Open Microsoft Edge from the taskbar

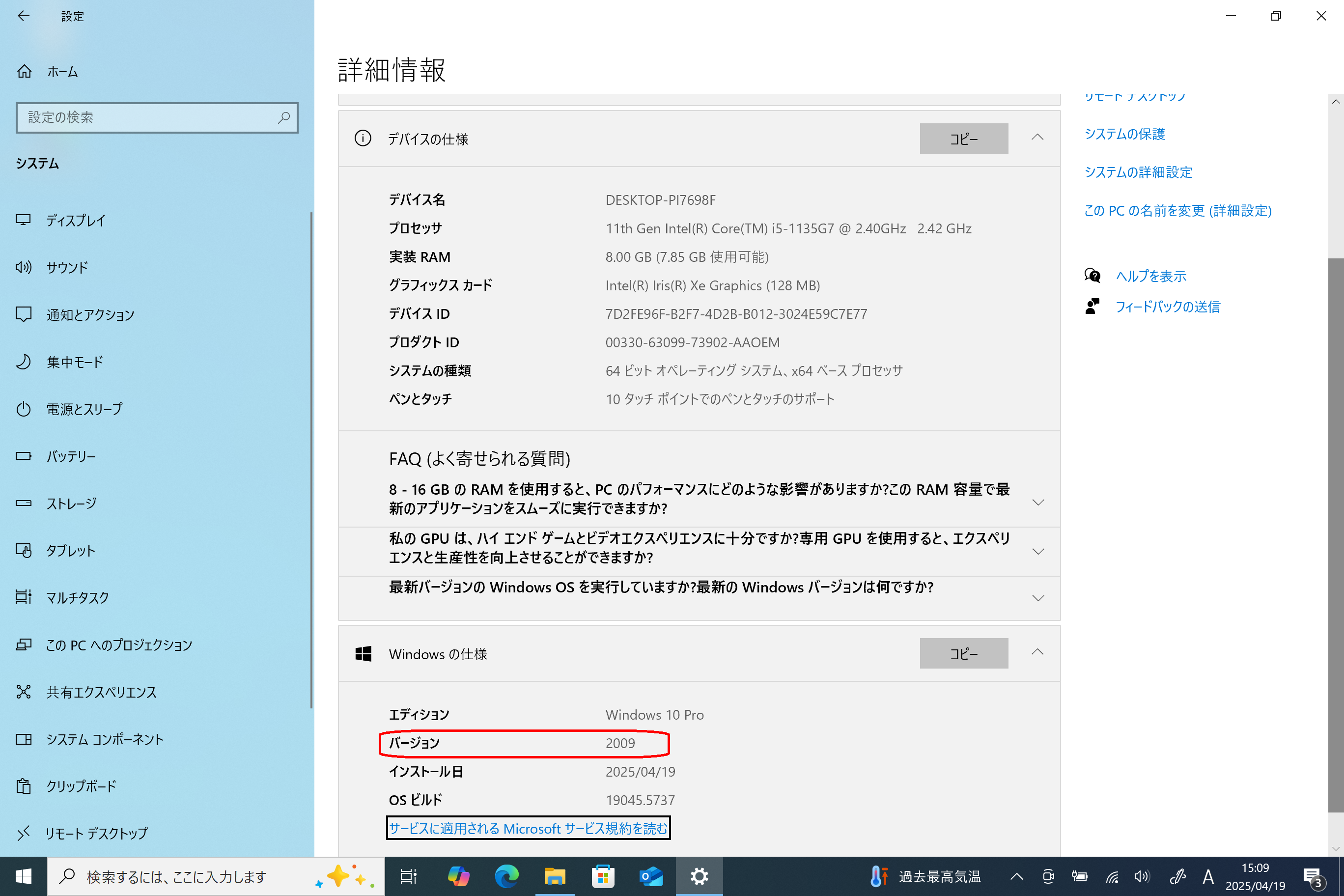[x=506, y=876]
